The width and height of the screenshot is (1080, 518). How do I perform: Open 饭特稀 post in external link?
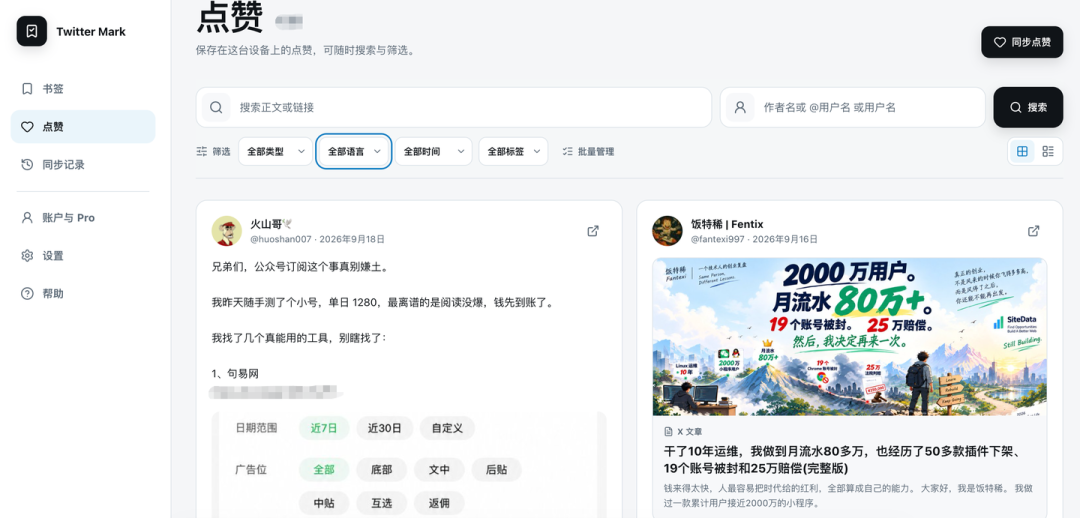(1033, 231)
